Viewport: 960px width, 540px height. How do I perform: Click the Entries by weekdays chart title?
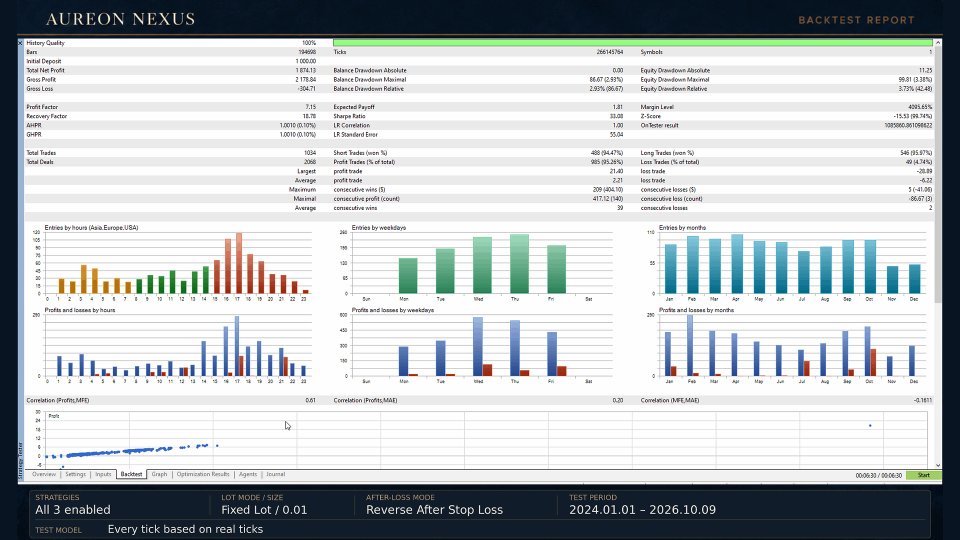pos(379,228)
